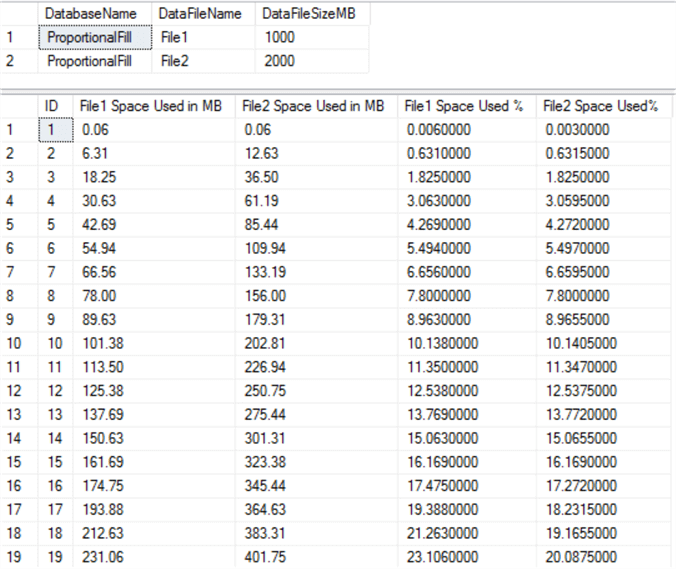Screen dimensions: 676x569
Task: Select the 20.0875000 percentage cell
Action: click(604, 557)
